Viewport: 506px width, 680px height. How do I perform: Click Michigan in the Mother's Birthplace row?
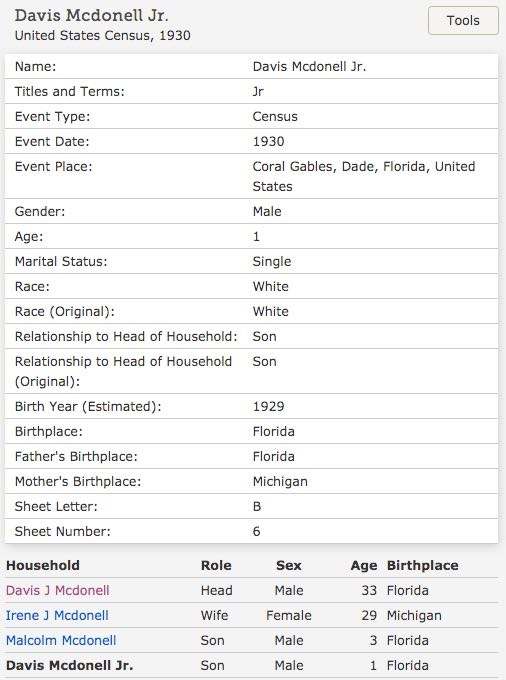[x=280, y=481]
